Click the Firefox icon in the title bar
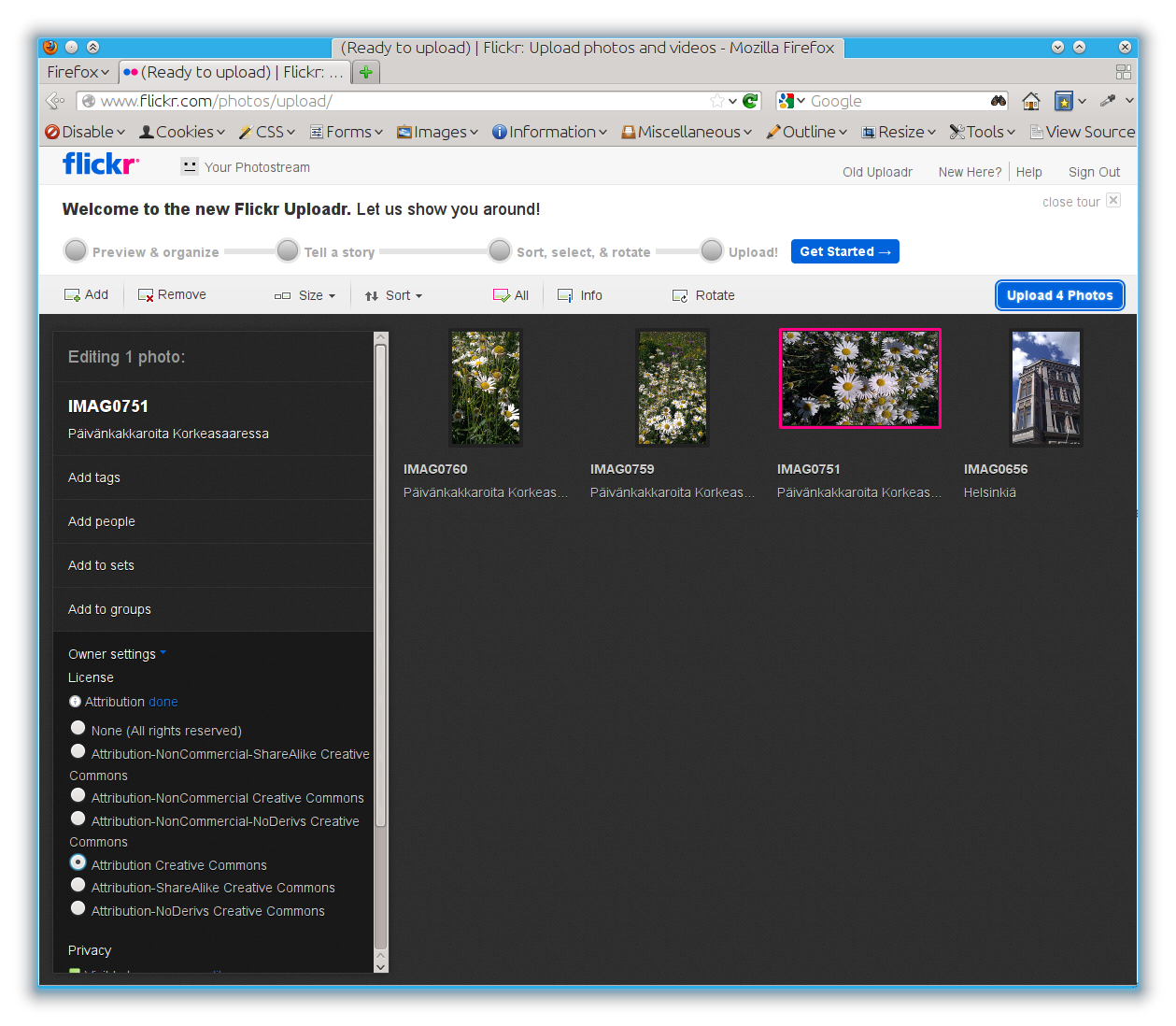This screenshot has height=1026, width=1176. click(x=50, y=47)
